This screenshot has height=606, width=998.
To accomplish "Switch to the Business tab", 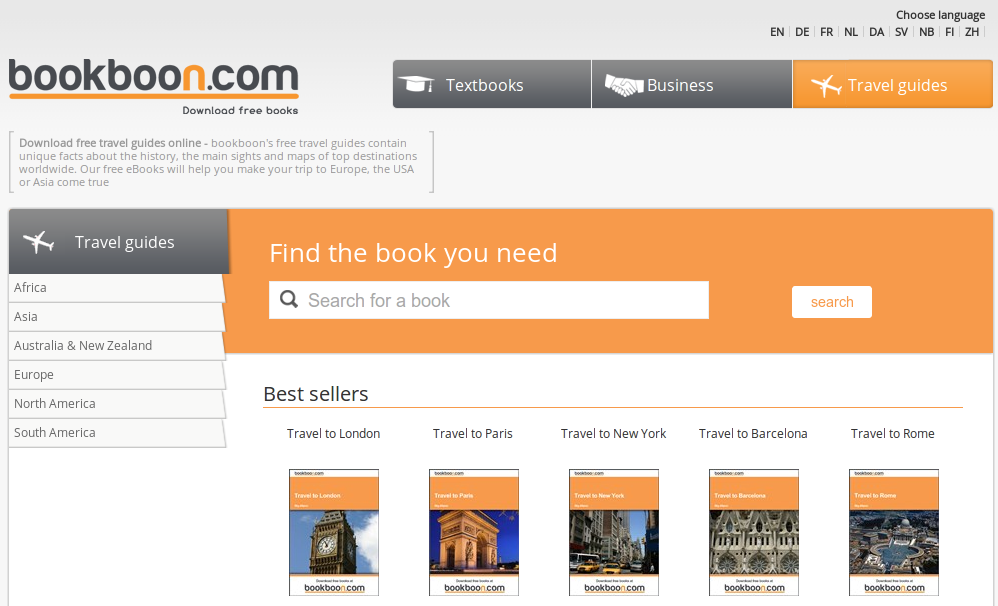I will pos(691,84).
